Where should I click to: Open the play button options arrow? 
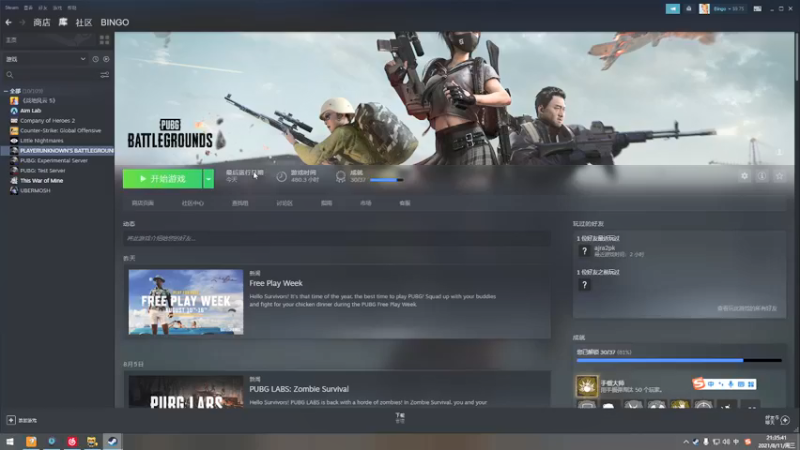[208, 179]
